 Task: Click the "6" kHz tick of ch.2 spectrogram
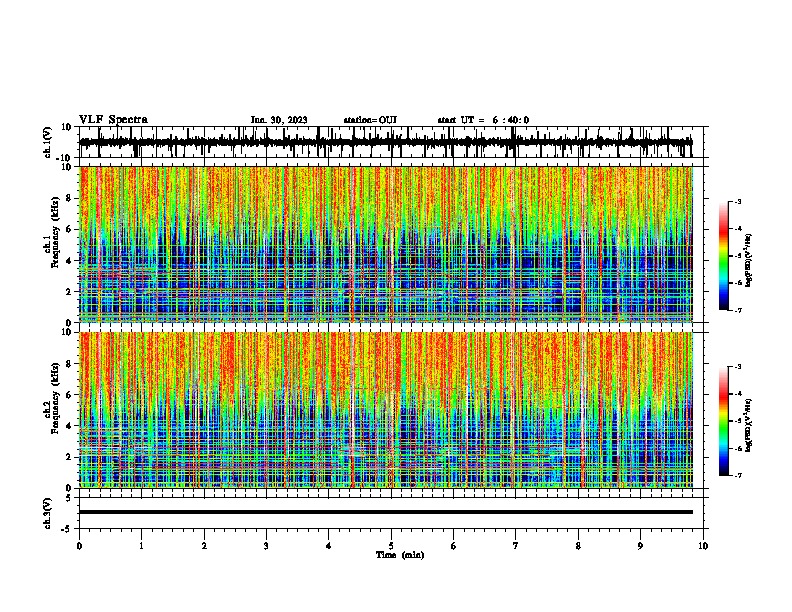[70, 395]
